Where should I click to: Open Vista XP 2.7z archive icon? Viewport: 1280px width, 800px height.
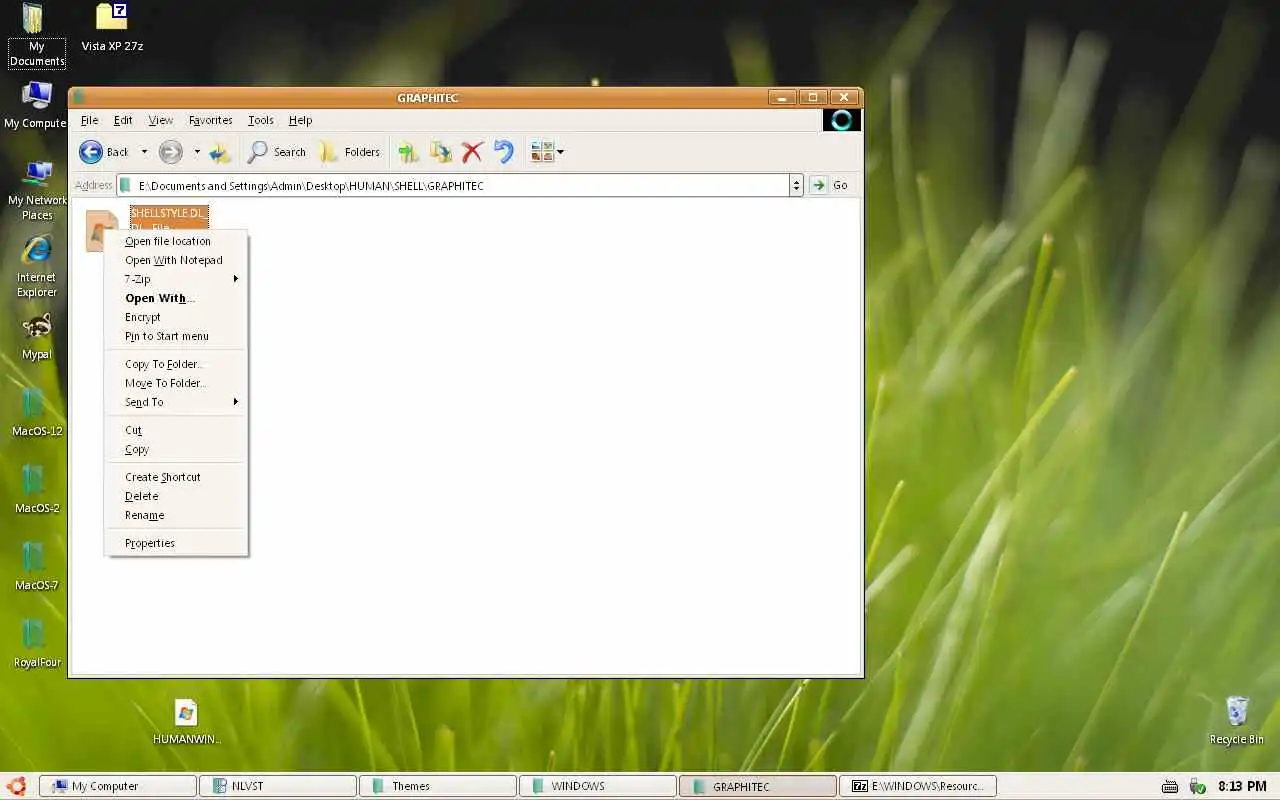112,28
